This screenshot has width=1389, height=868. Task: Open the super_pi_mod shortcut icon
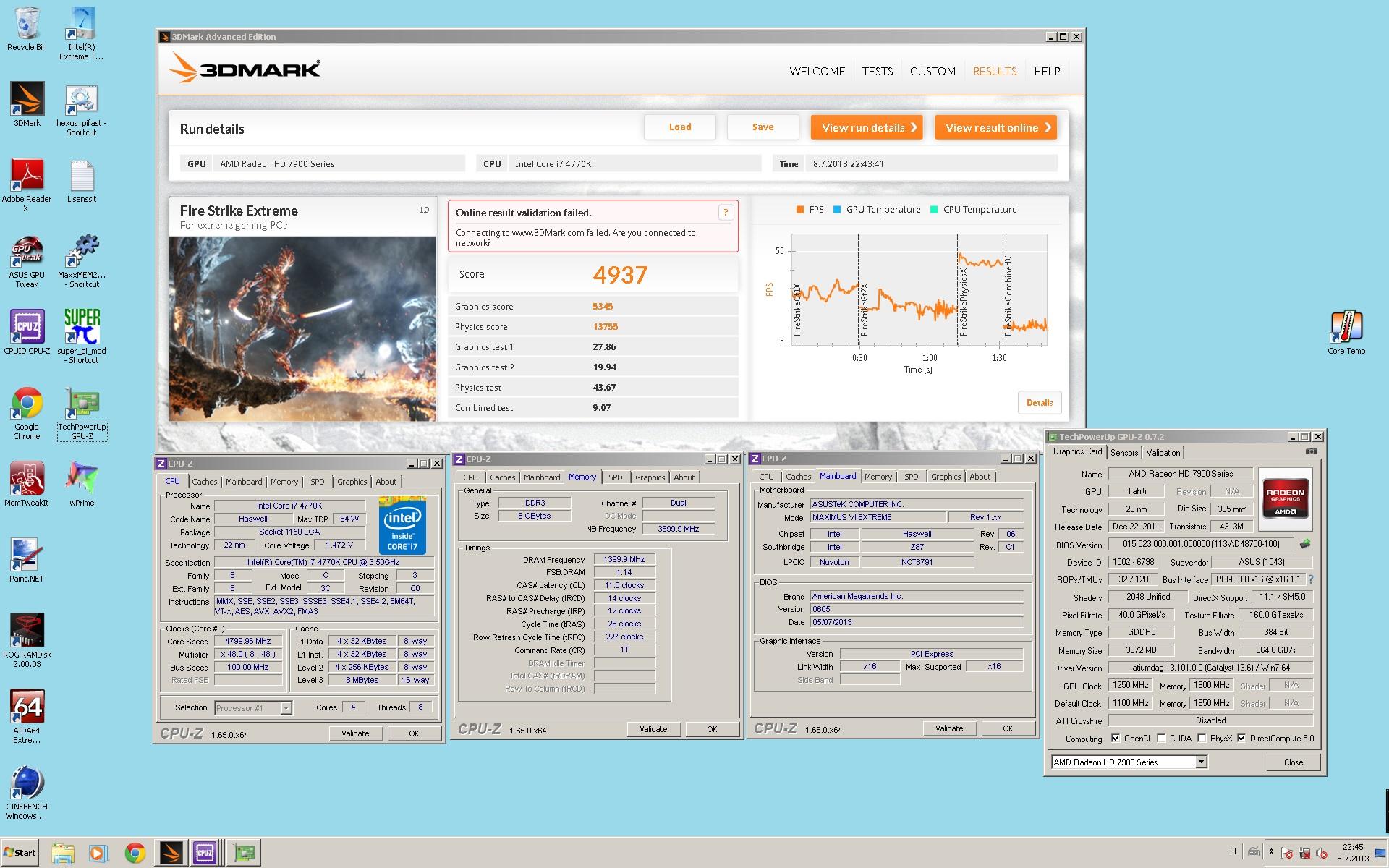[81, 336]
